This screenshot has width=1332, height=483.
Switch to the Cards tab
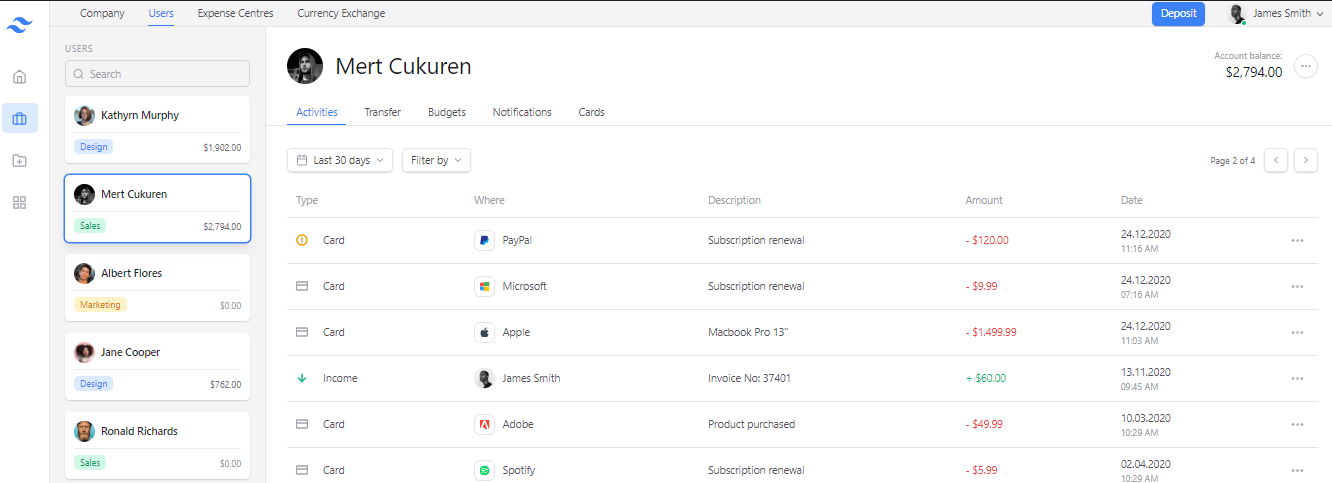(591, 112)
